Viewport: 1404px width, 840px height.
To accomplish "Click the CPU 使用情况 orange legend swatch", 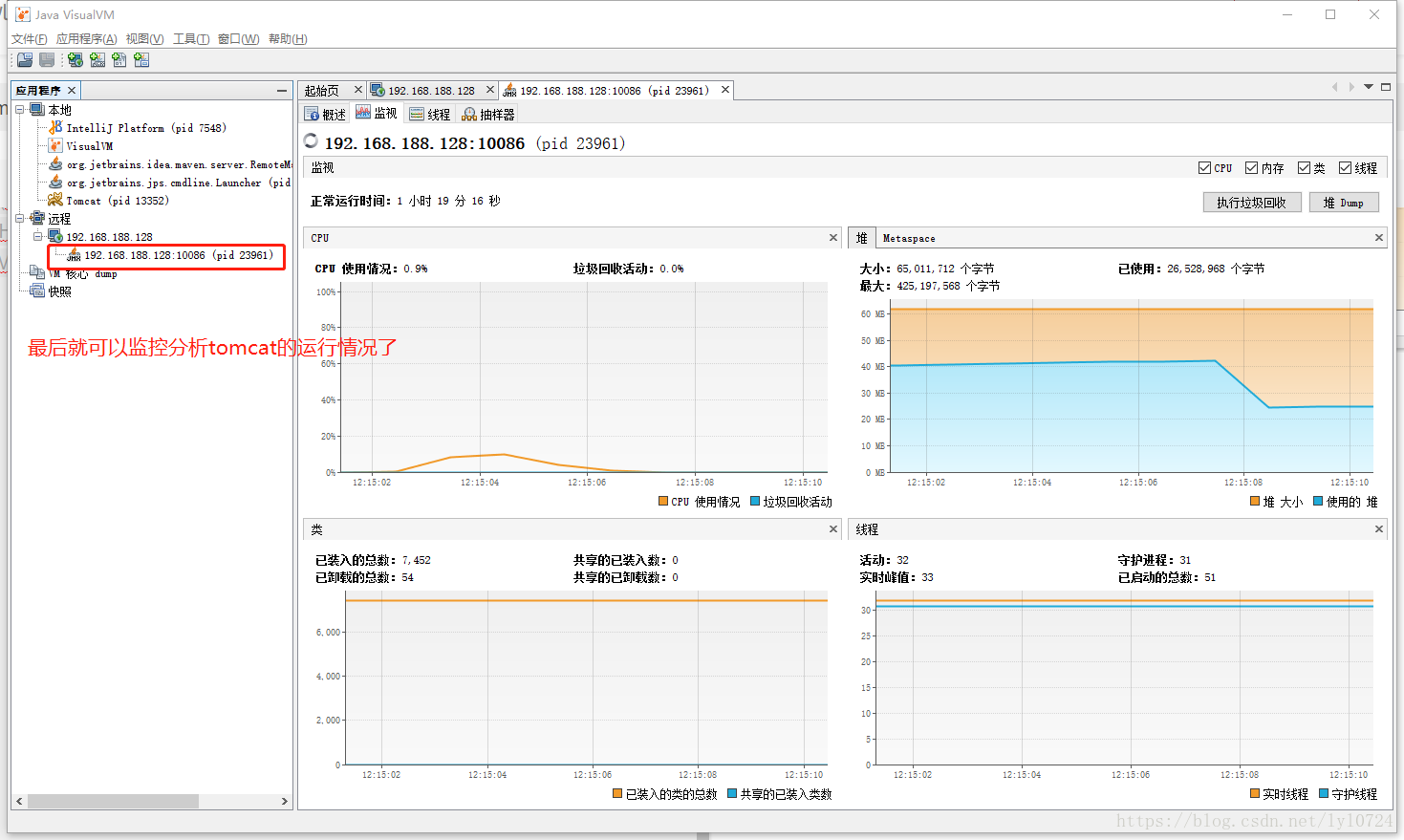I will pyautogui.click(x=663, y=501).
